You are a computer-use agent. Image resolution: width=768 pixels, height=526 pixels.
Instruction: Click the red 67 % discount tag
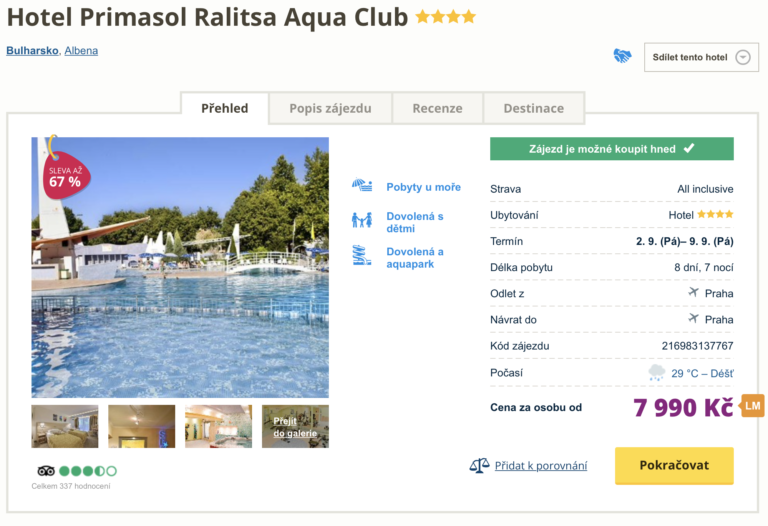[x=67, y=176]
